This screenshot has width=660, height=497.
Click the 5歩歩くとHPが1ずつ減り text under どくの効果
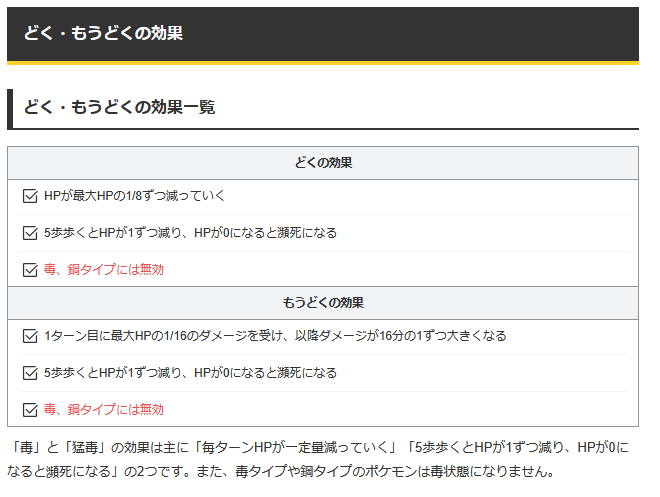tap(190, 233)
